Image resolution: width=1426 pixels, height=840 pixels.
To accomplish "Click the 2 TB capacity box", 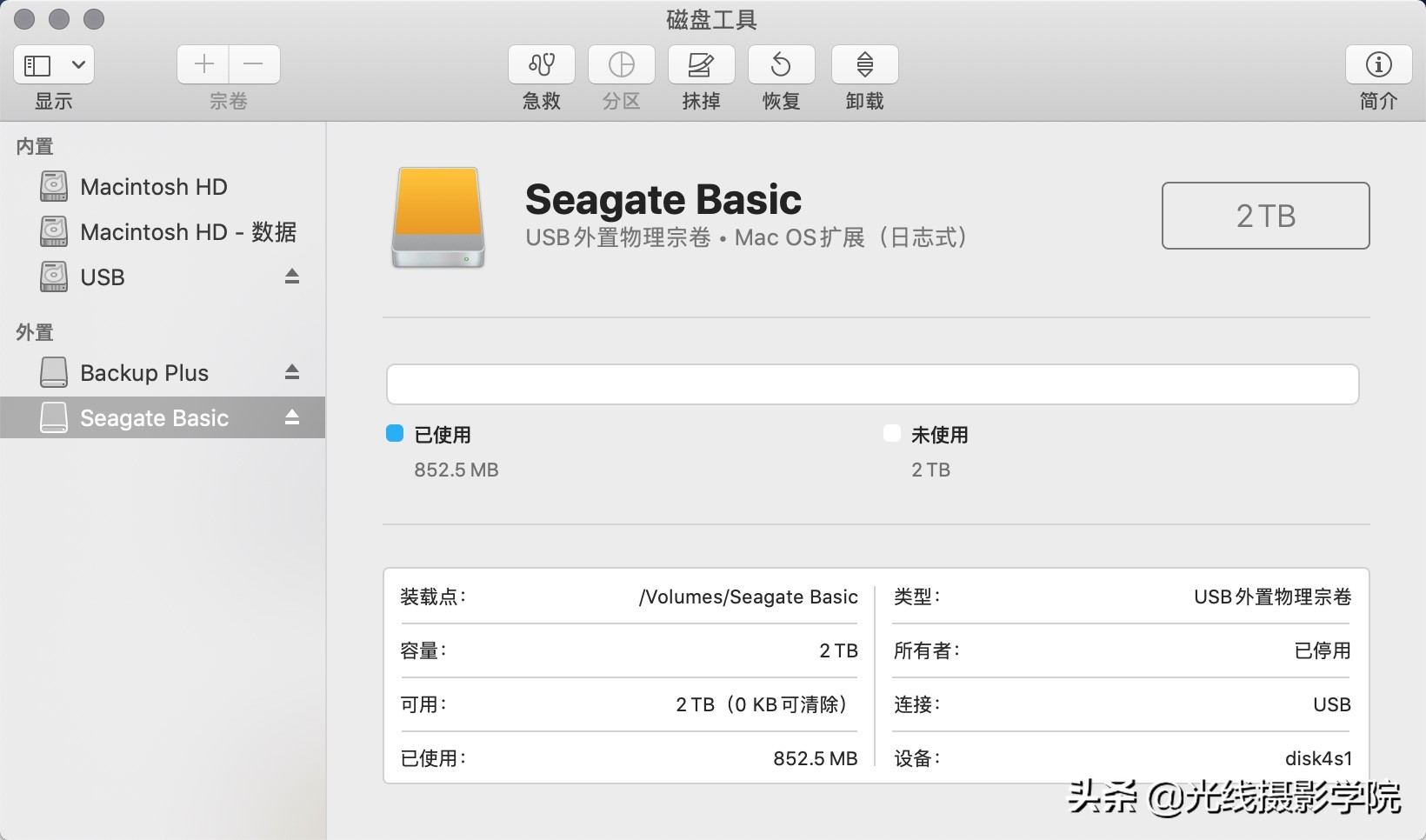I will (1265, 216).
